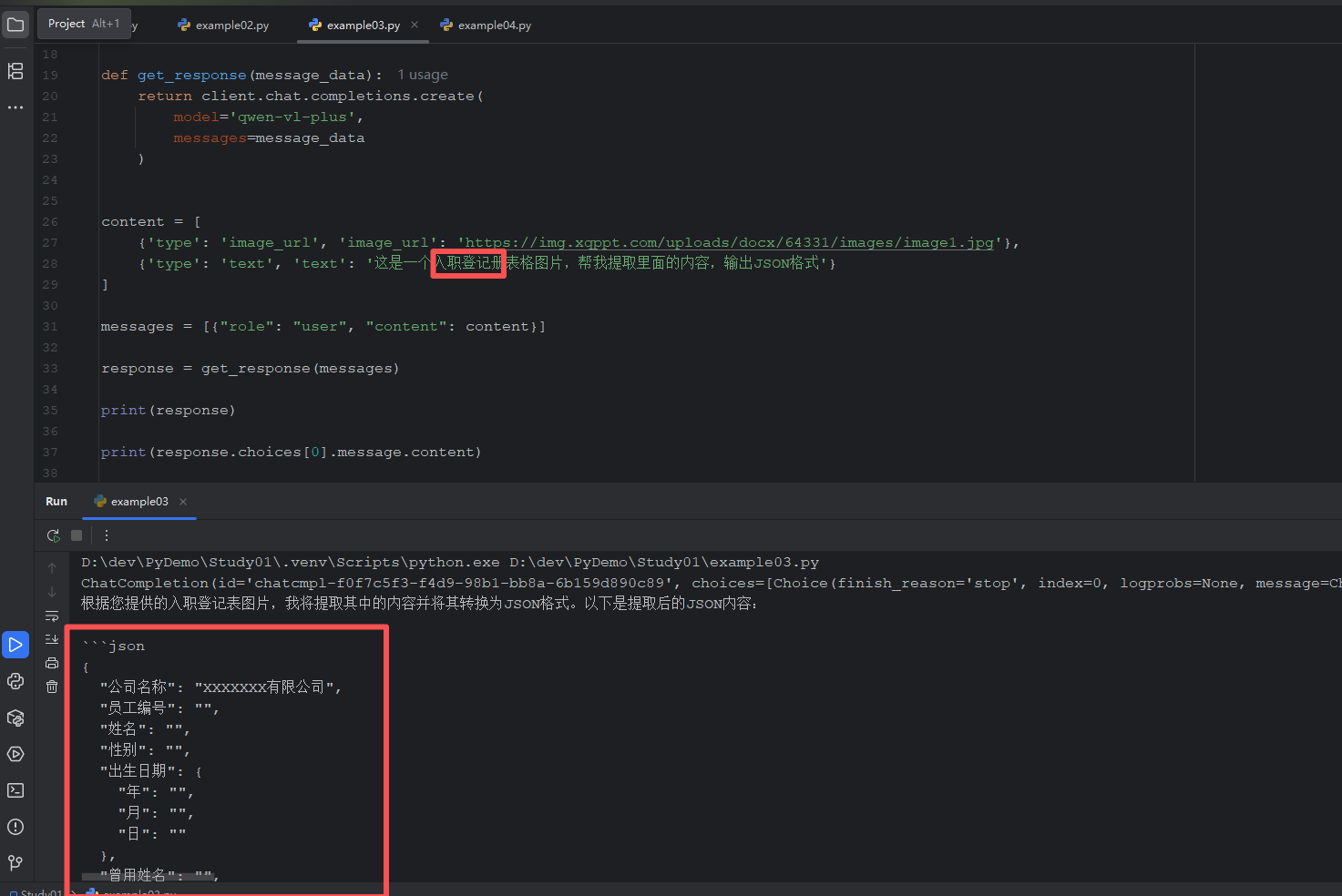Toggle the Run tool window icon in the sidebar
The height and width of the screenshot is (896, 1342).
(x=15, y=645)
